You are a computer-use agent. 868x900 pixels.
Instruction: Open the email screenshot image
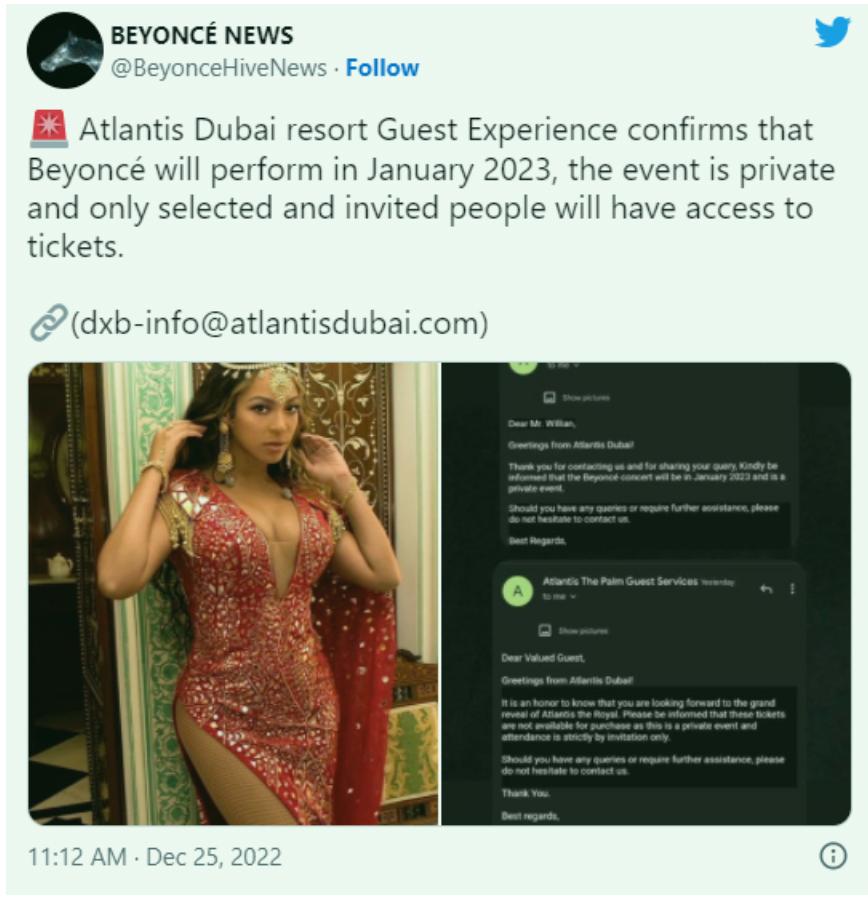pyautogui.click(x=646, y=593)
